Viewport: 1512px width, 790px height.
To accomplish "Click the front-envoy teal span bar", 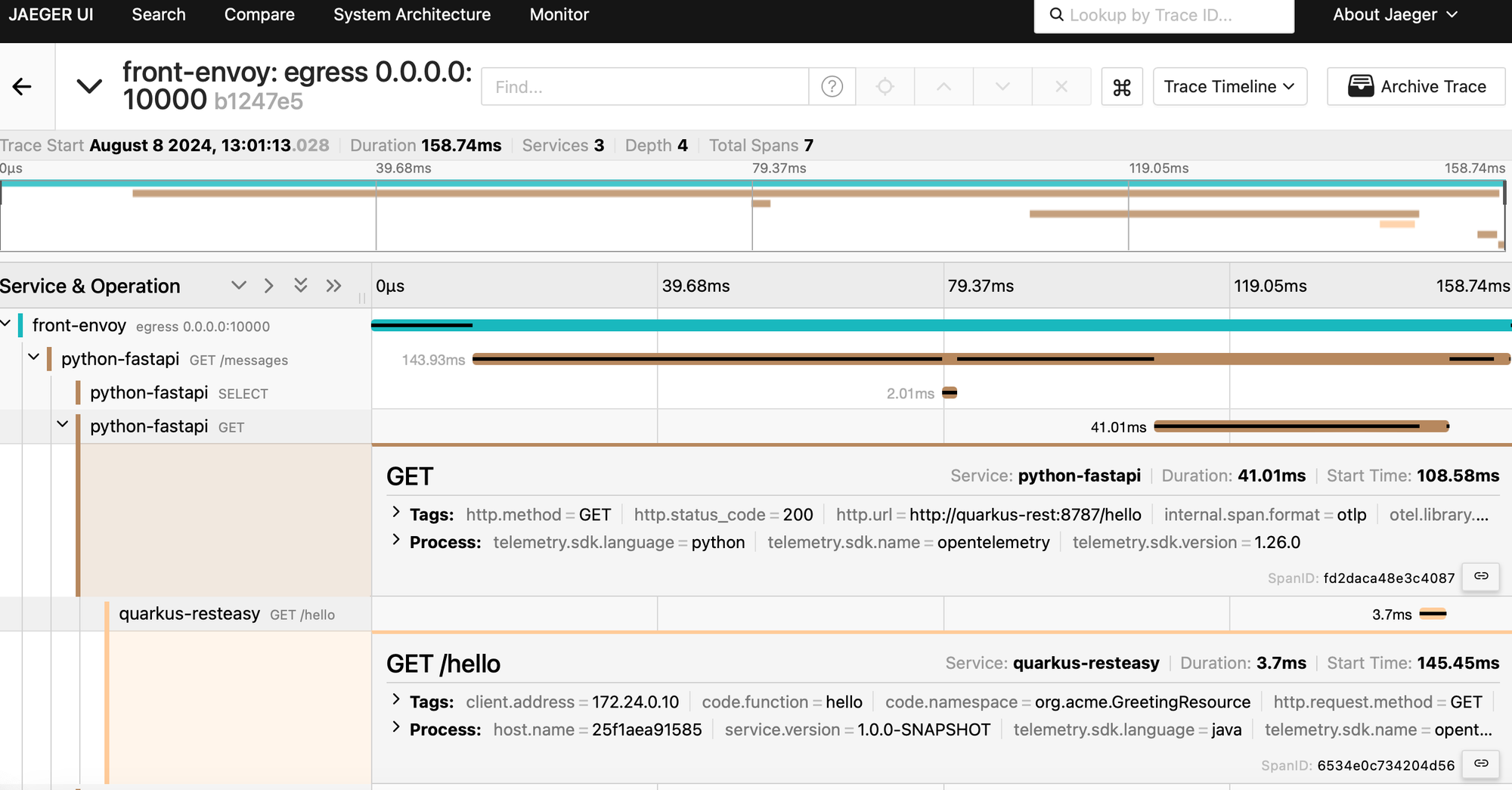I will 941,325.
